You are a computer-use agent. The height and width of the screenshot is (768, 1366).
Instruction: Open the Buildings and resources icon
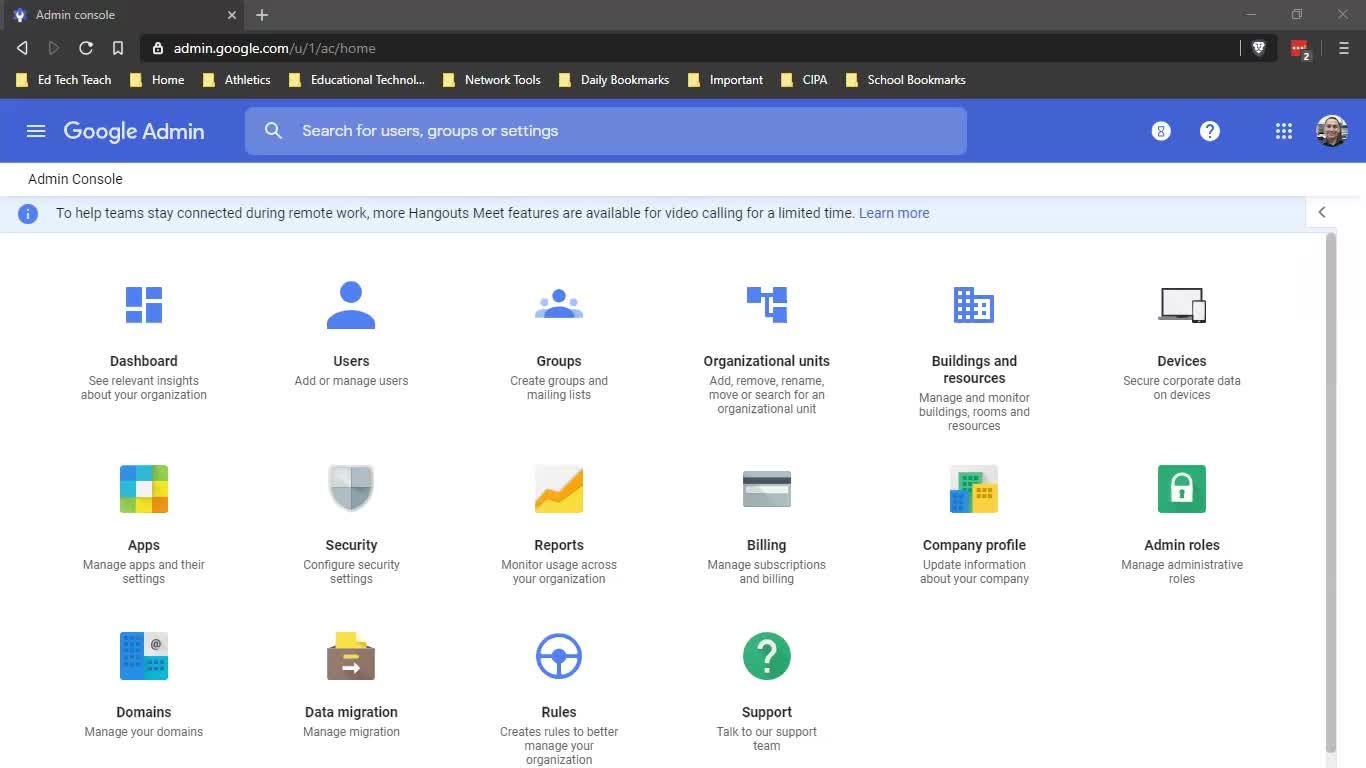(974, 305)
